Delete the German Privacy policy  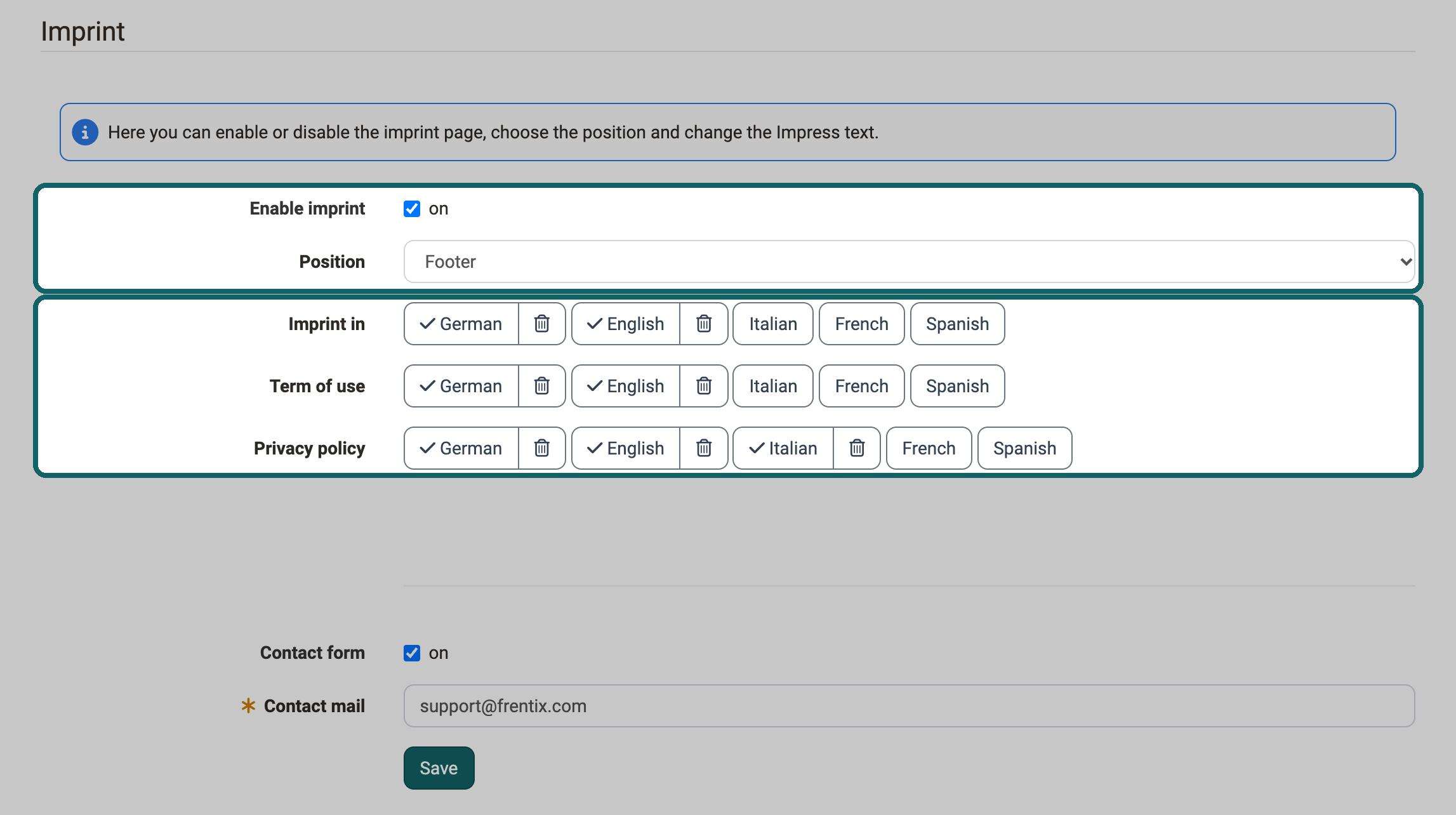pos(541,448)
